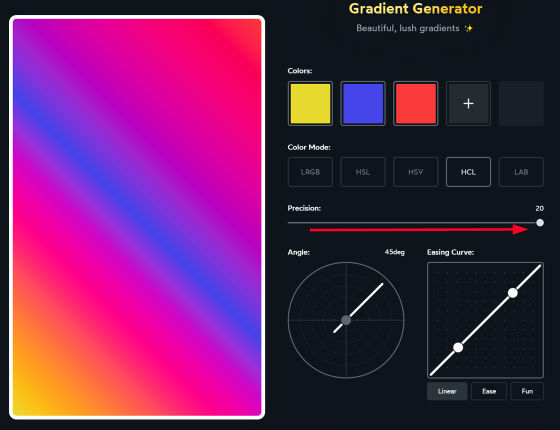Click the middle of Precision track
Image resolution: width=560 pixels, height=430 pixels.
click(414, 223)
